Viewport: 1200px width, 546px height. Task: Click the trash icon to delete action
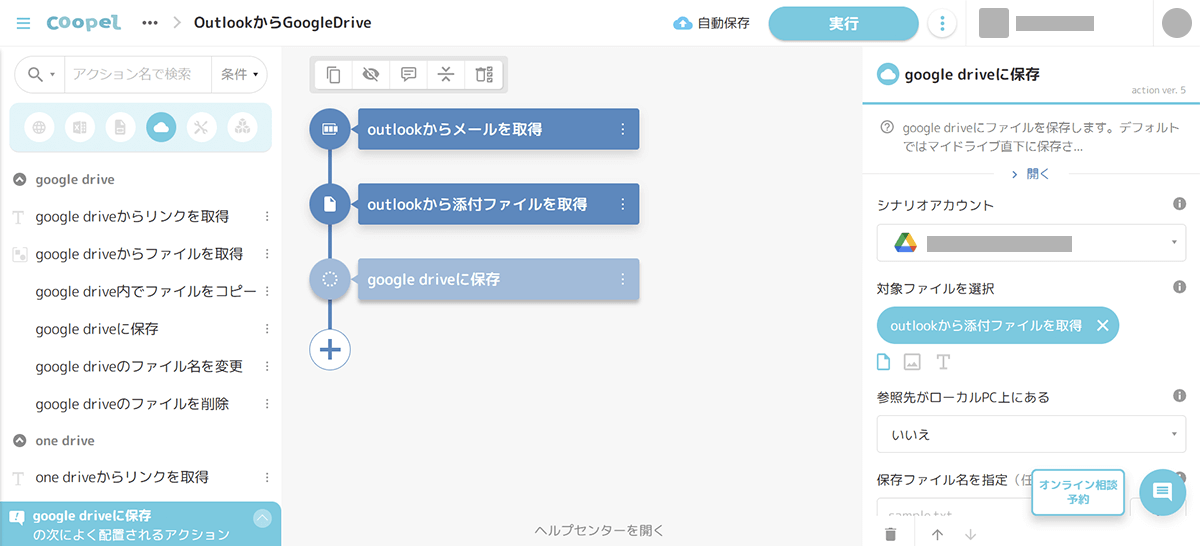(890, 534)
